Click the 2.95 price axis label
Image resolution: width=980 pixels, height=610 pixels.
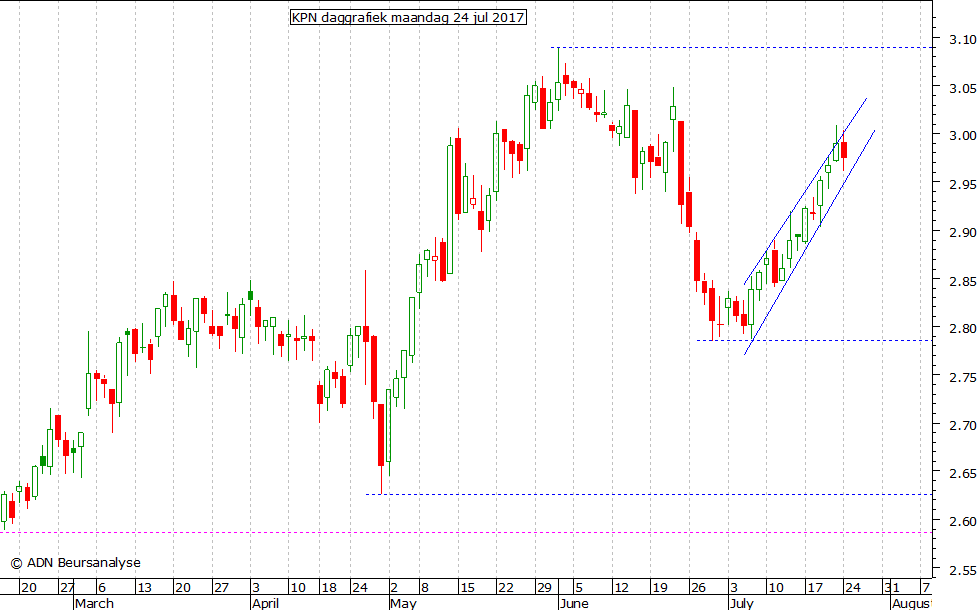(x=962, y=184)
